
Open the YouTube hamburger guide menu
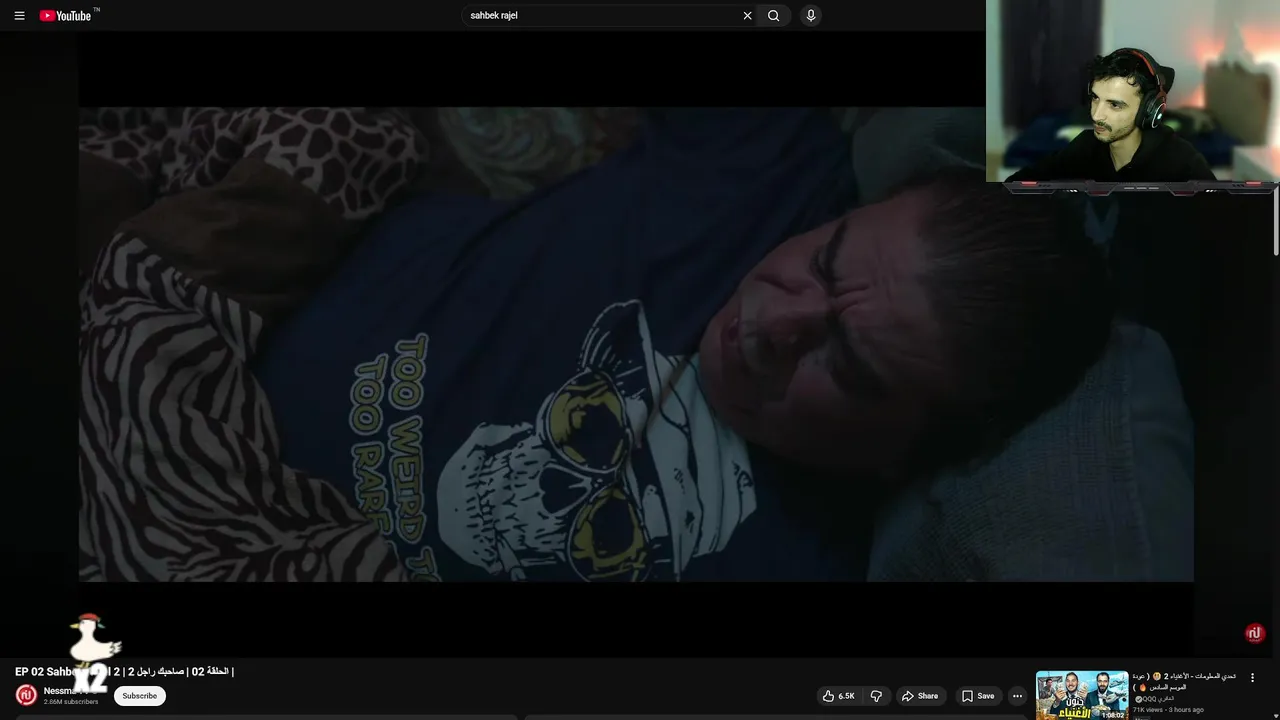coord(19,15)
